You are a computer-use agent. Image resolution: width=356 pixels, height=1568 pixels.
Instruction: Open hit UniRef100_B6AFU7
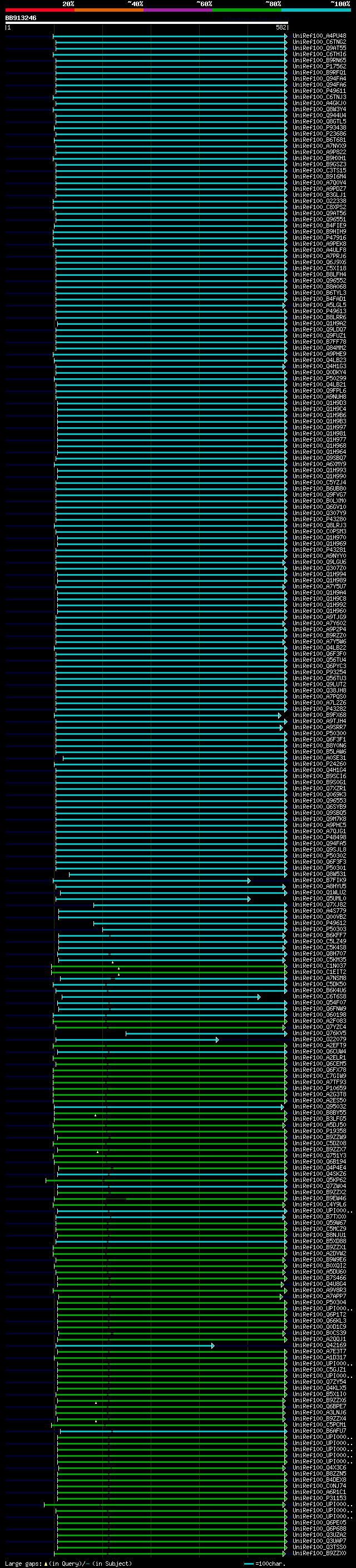click(x=319, y=1431)
